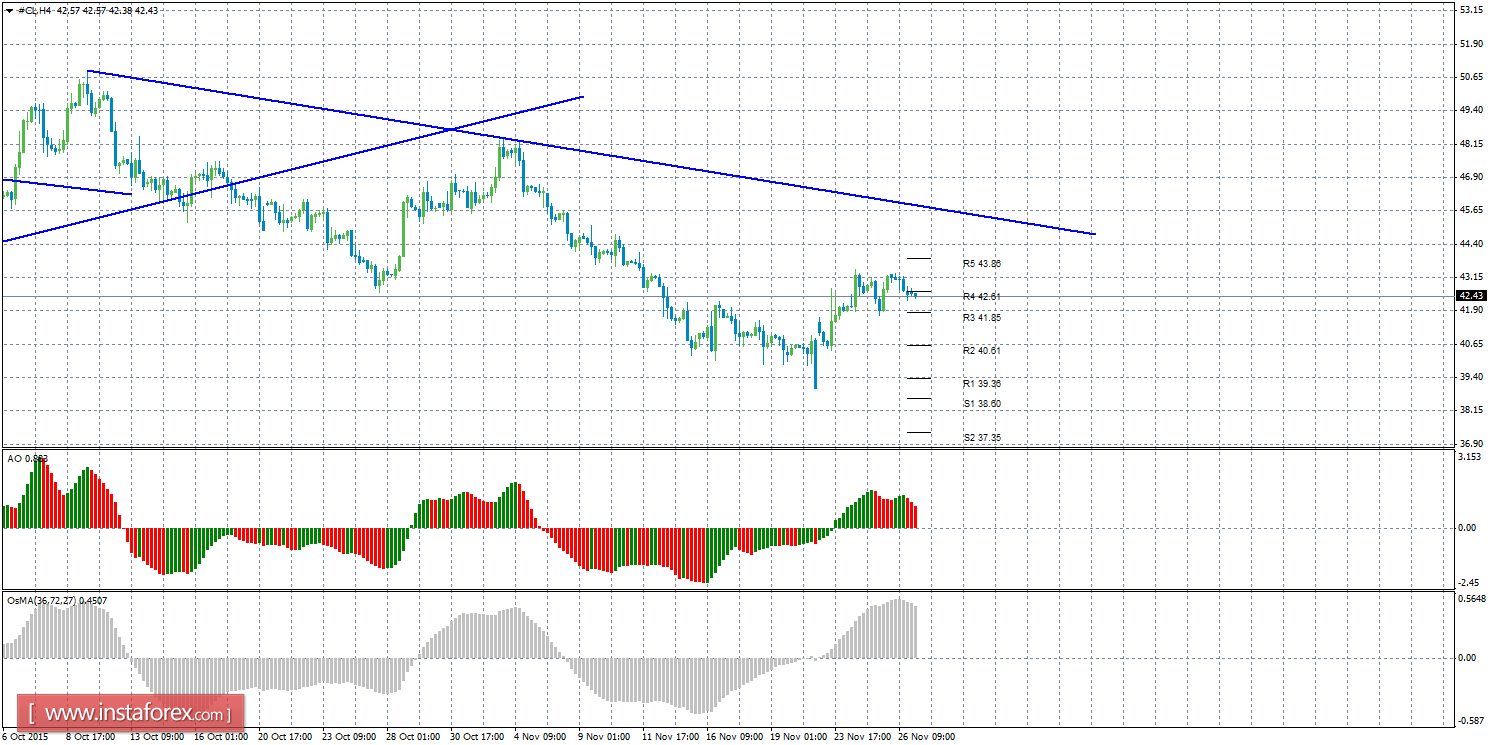This screenshot has width=1494, height=745.
Task: Click the "6 Oct 2015" date label
Action: pos(27,737)
